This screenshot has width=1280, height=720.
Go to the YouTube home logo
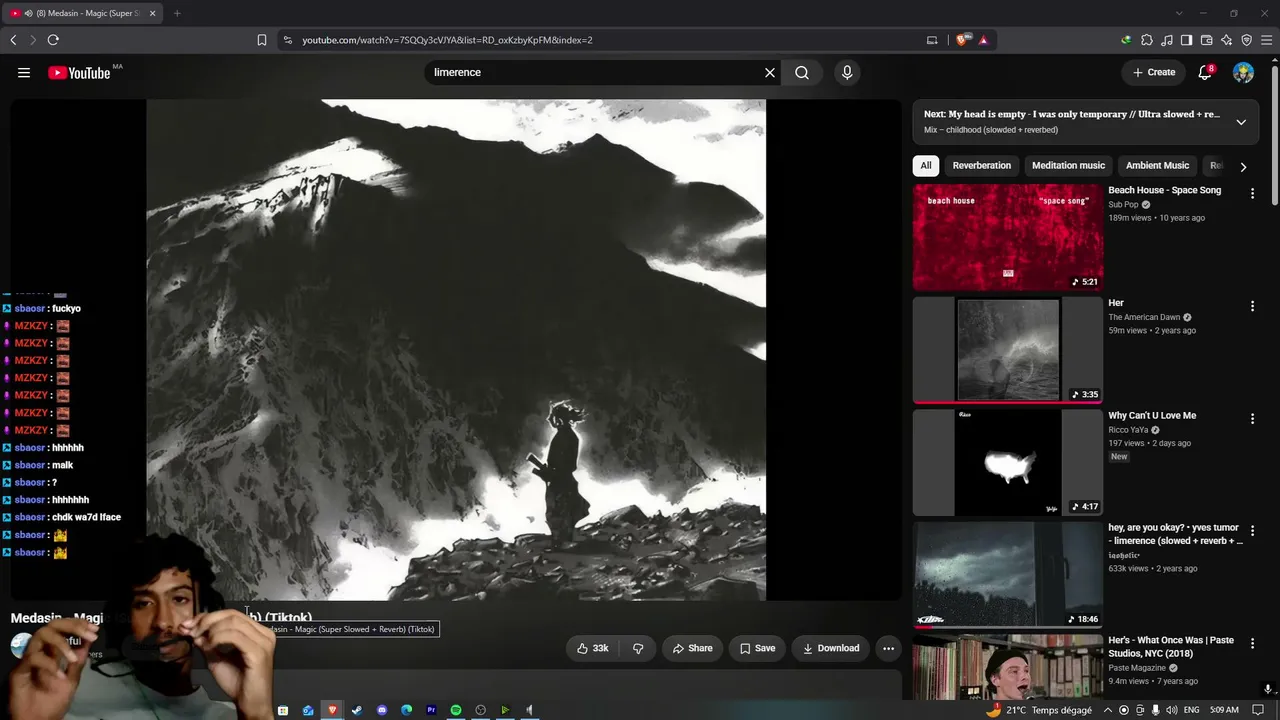(x=79, y=72)
